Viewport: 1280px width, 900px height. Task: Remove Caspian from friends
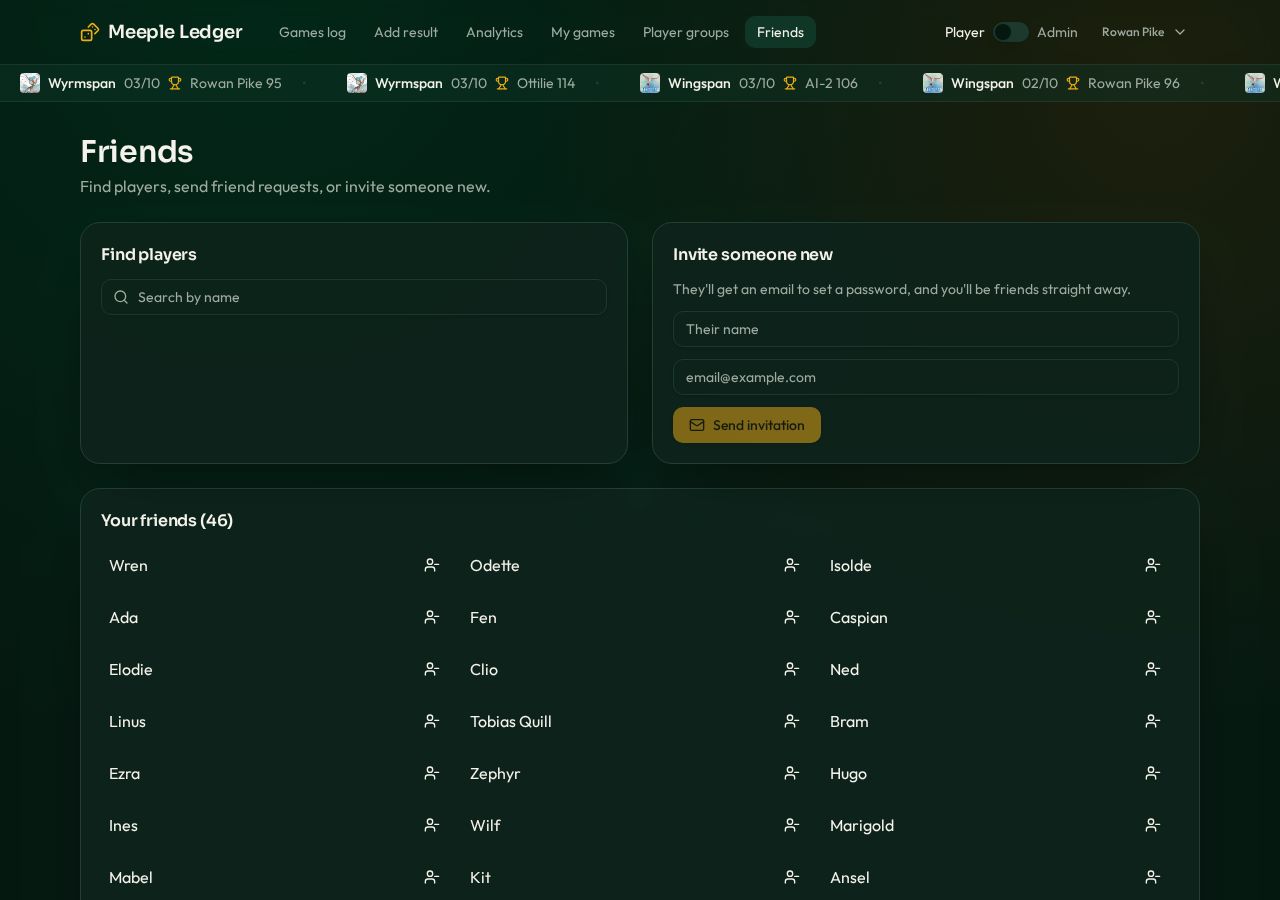1153,617
